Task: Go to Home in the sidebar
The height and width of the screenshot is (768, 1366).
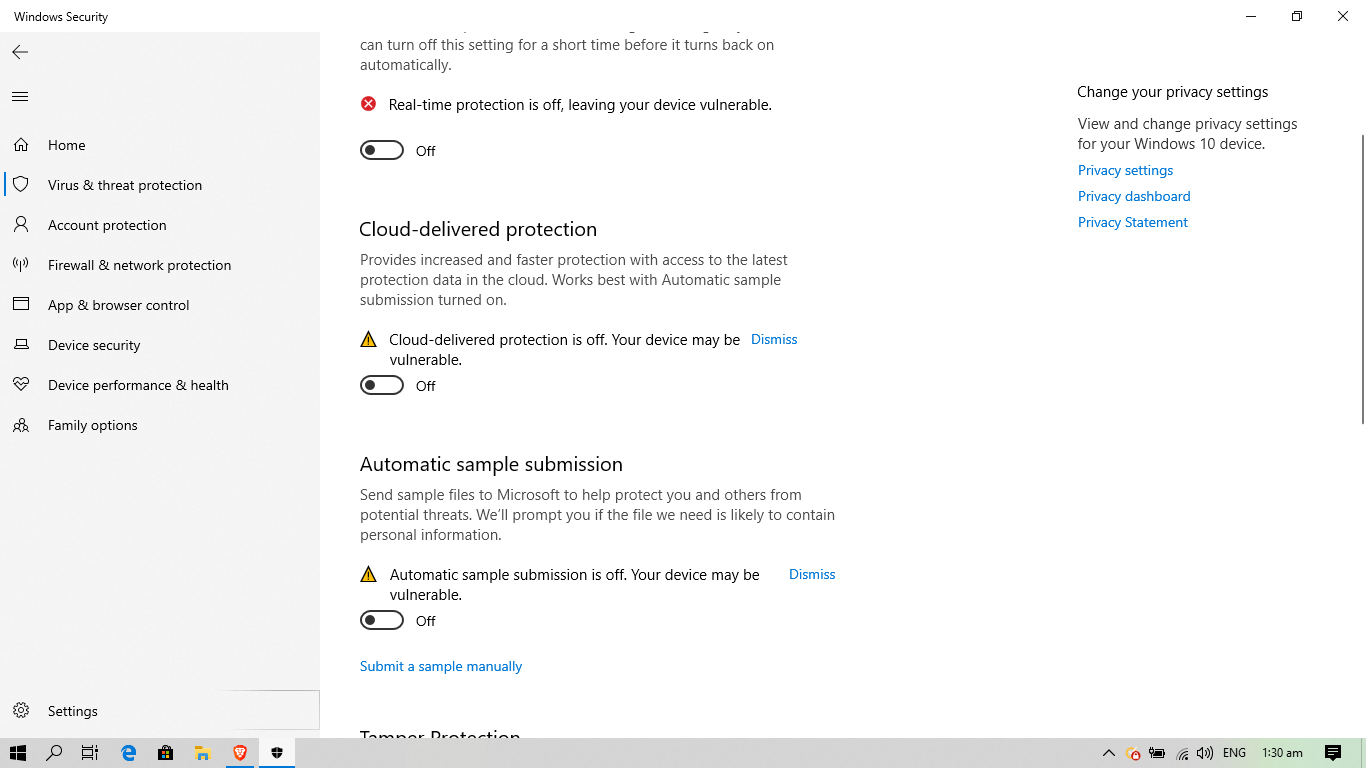Action: pyautogui.click(x=160, y=145)
